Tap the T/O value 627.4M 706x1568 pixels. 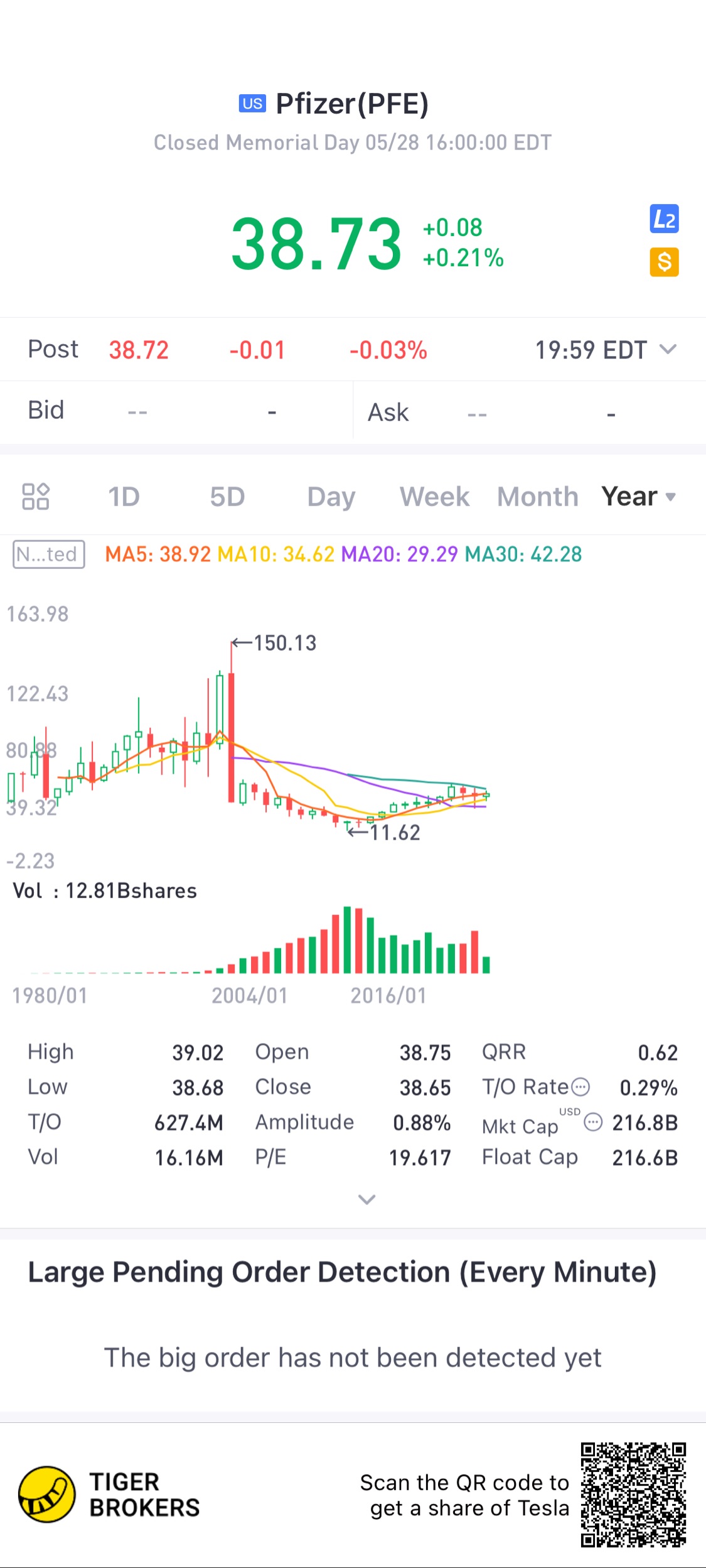pos(189,1122)
